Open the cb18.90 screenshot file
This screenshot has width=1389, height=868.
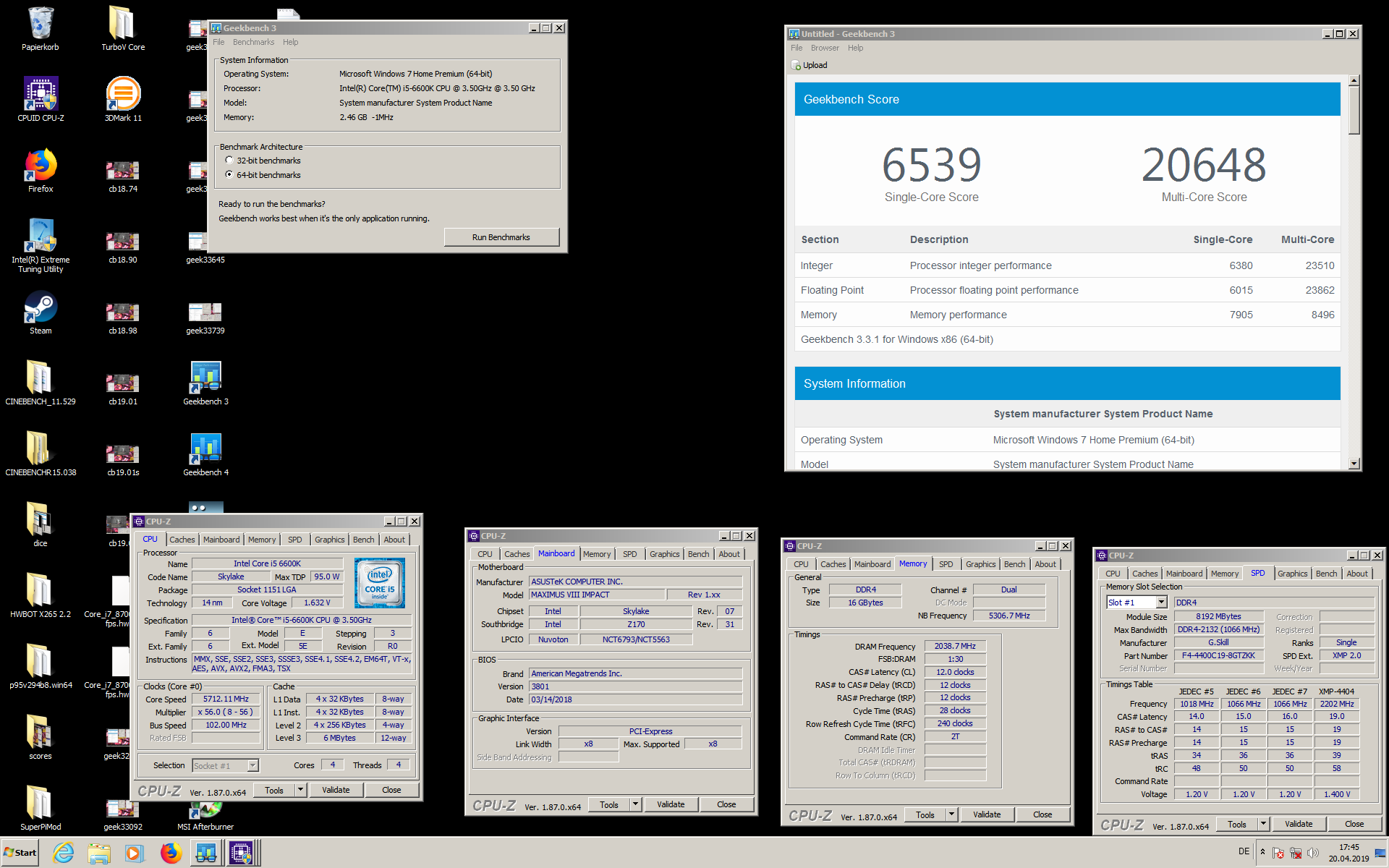pyautogui.click(x=123, y=249)
